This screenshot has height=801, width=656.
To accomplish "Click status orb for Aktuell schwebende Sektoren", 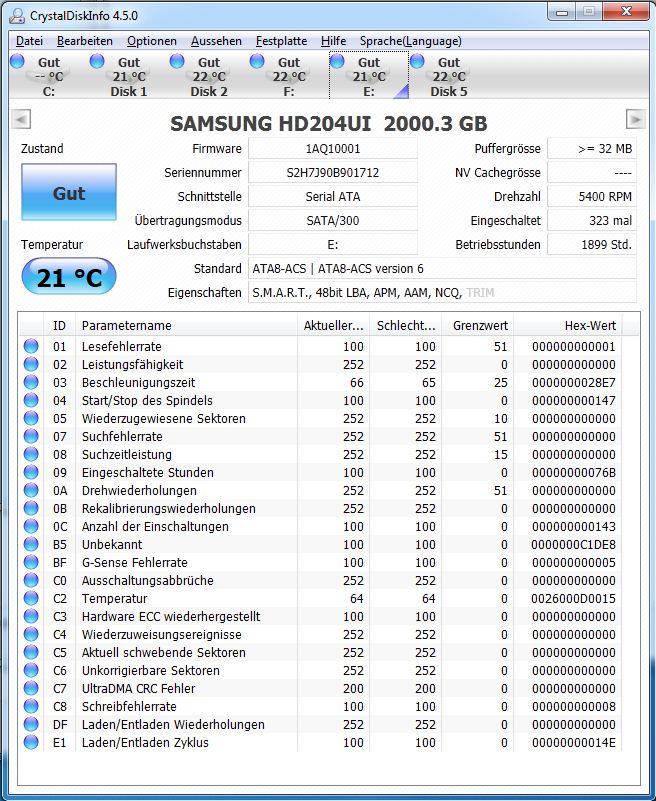I will (x=31, y=651).
